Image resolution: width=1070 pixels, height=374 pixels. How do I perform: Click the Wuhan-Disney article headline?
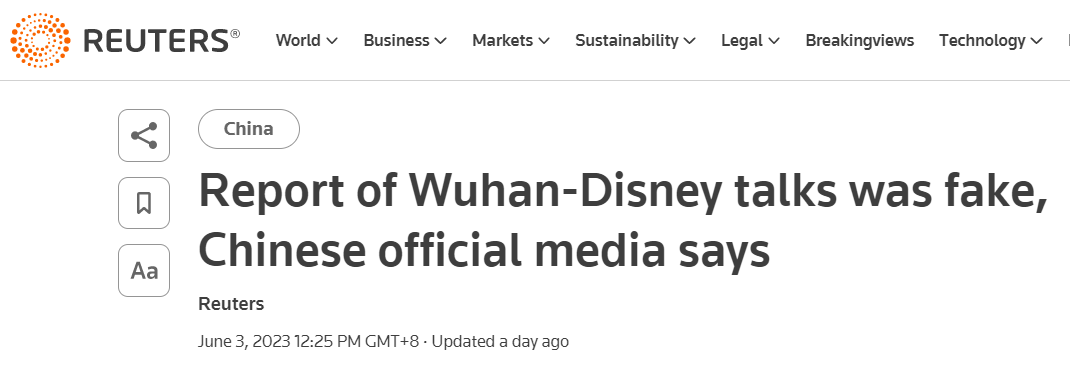click(x=623, y=222)
